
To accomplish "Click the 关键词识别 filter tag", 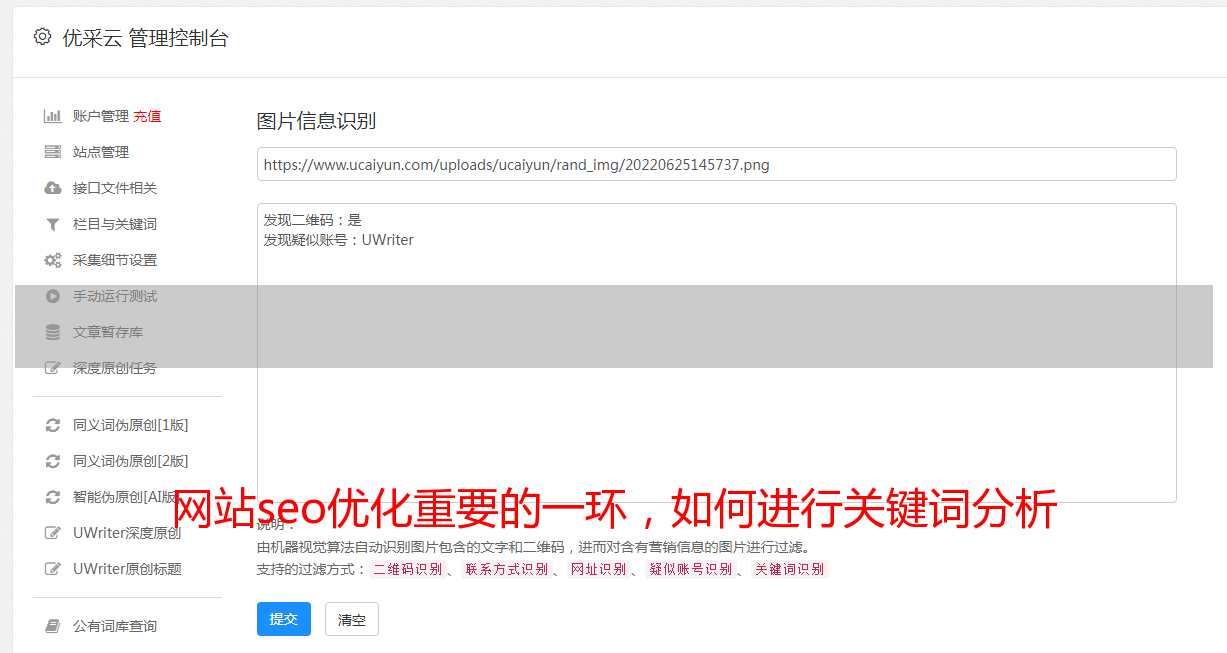I will click(790, 569).
